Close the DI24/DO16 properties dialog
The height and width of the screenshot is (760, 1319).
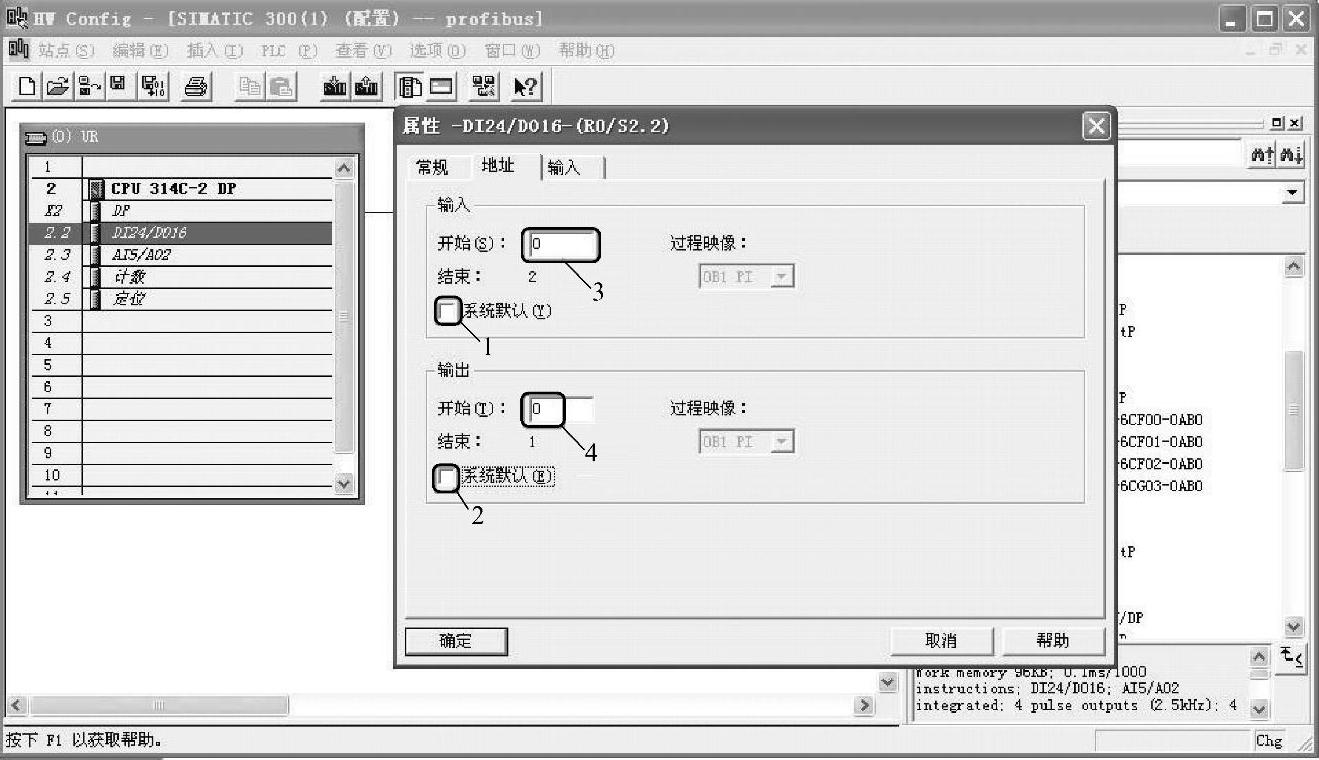[x=1097, y=126]
